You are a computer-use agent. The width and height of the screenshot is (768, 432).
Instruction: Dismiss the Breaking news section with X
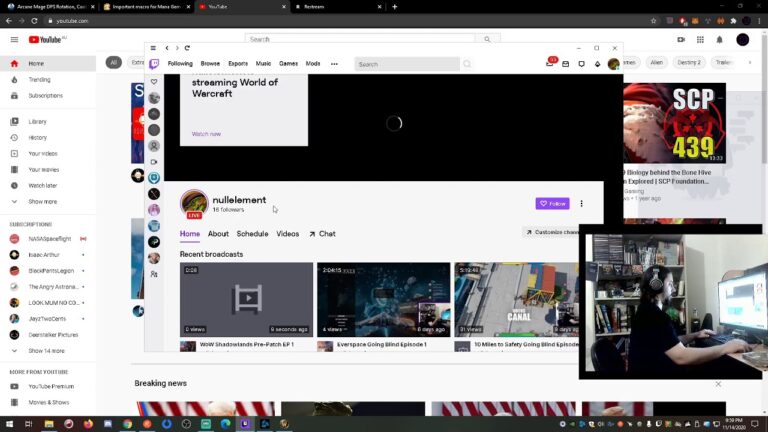718,384
